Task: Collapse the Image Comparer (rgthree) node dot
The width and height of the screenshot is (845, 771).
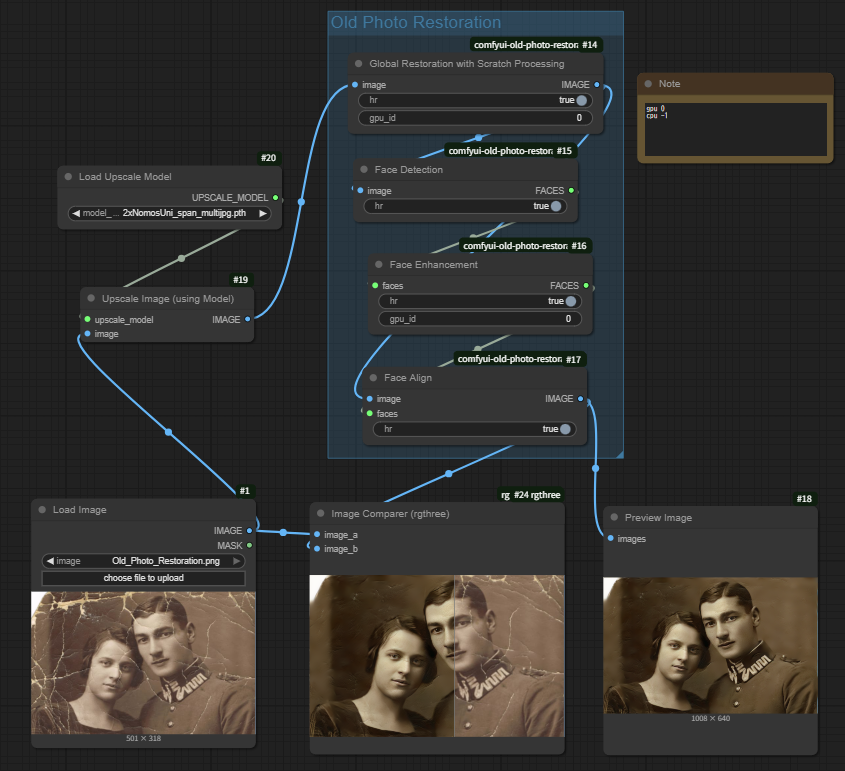Action: pos(321,514)
